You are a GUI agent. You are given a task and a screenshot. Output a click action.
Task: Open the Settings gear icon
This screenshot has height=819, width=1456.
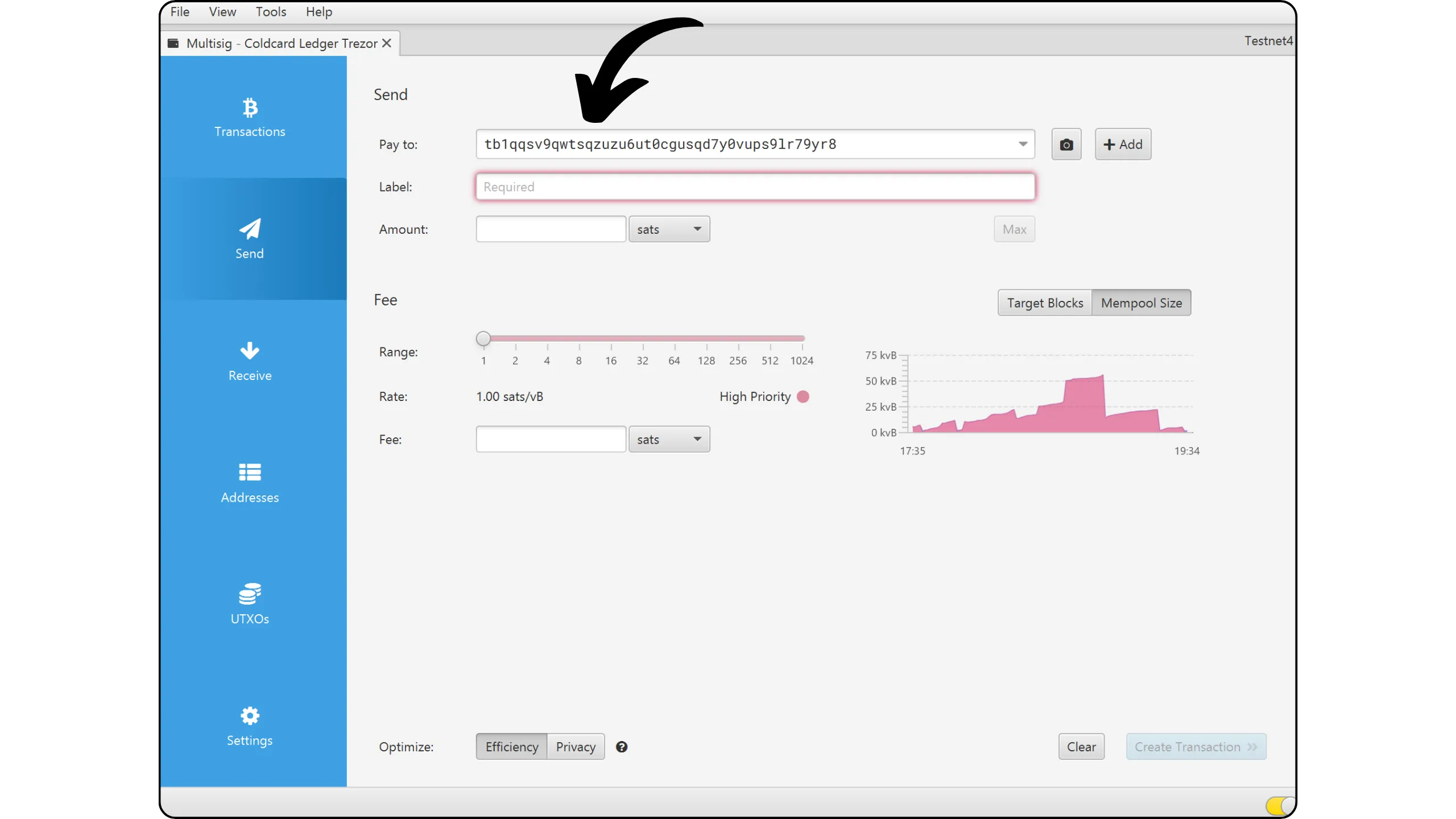pos(250,716)
